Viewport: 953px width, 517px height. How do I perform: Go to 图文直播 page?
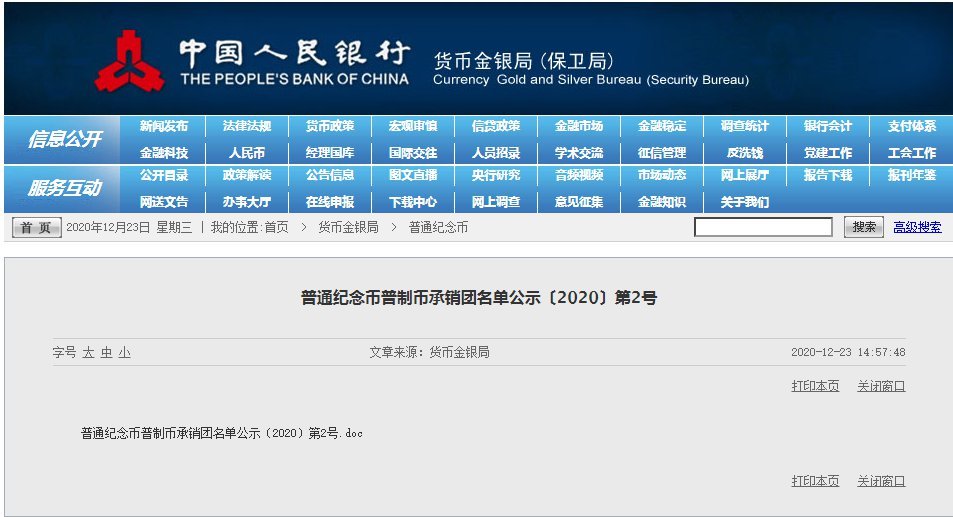pyautogui.click(x=413, y=175)
